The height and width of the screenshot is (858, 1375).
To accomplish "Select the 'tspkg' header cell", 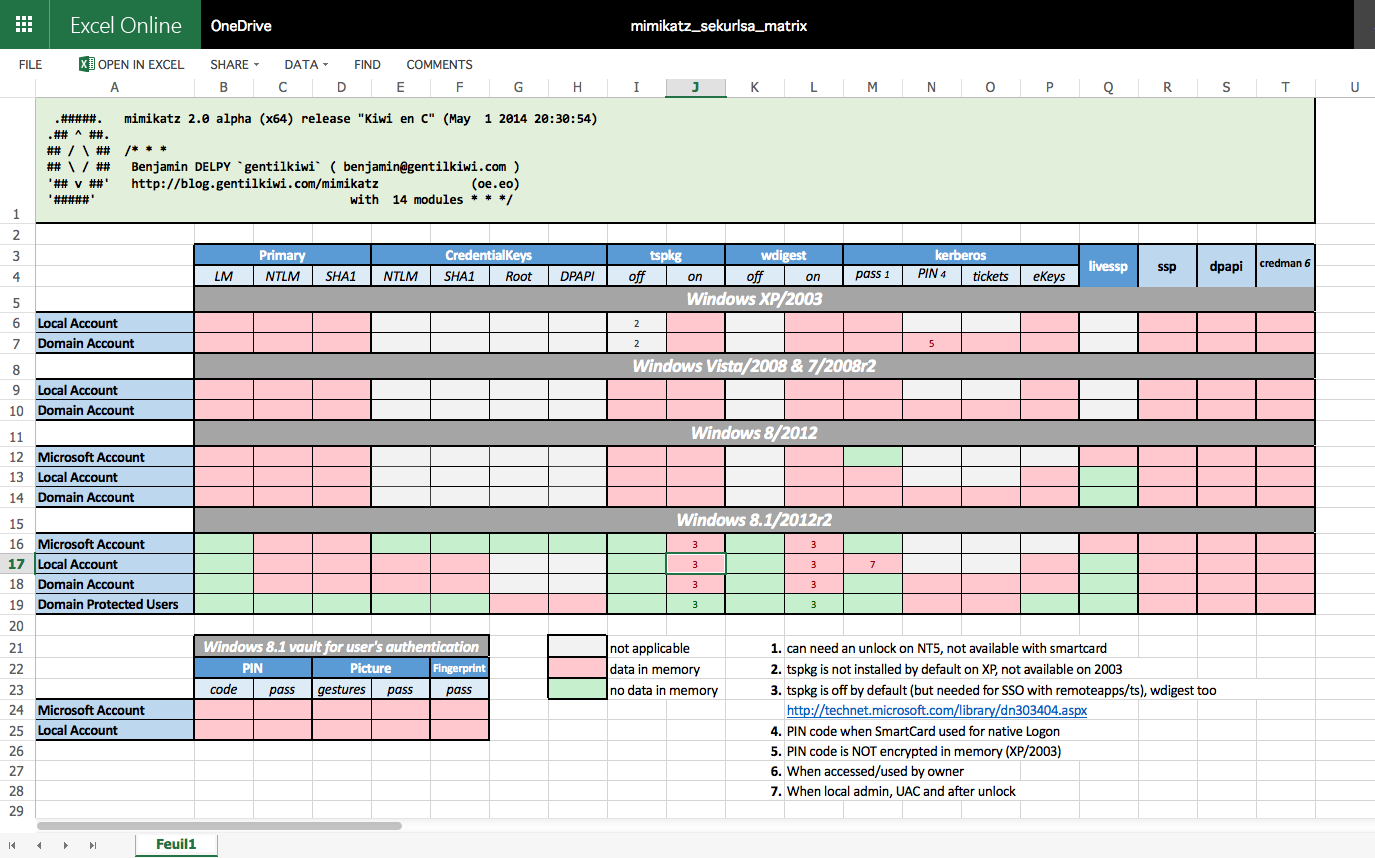I will pos(666,255).
